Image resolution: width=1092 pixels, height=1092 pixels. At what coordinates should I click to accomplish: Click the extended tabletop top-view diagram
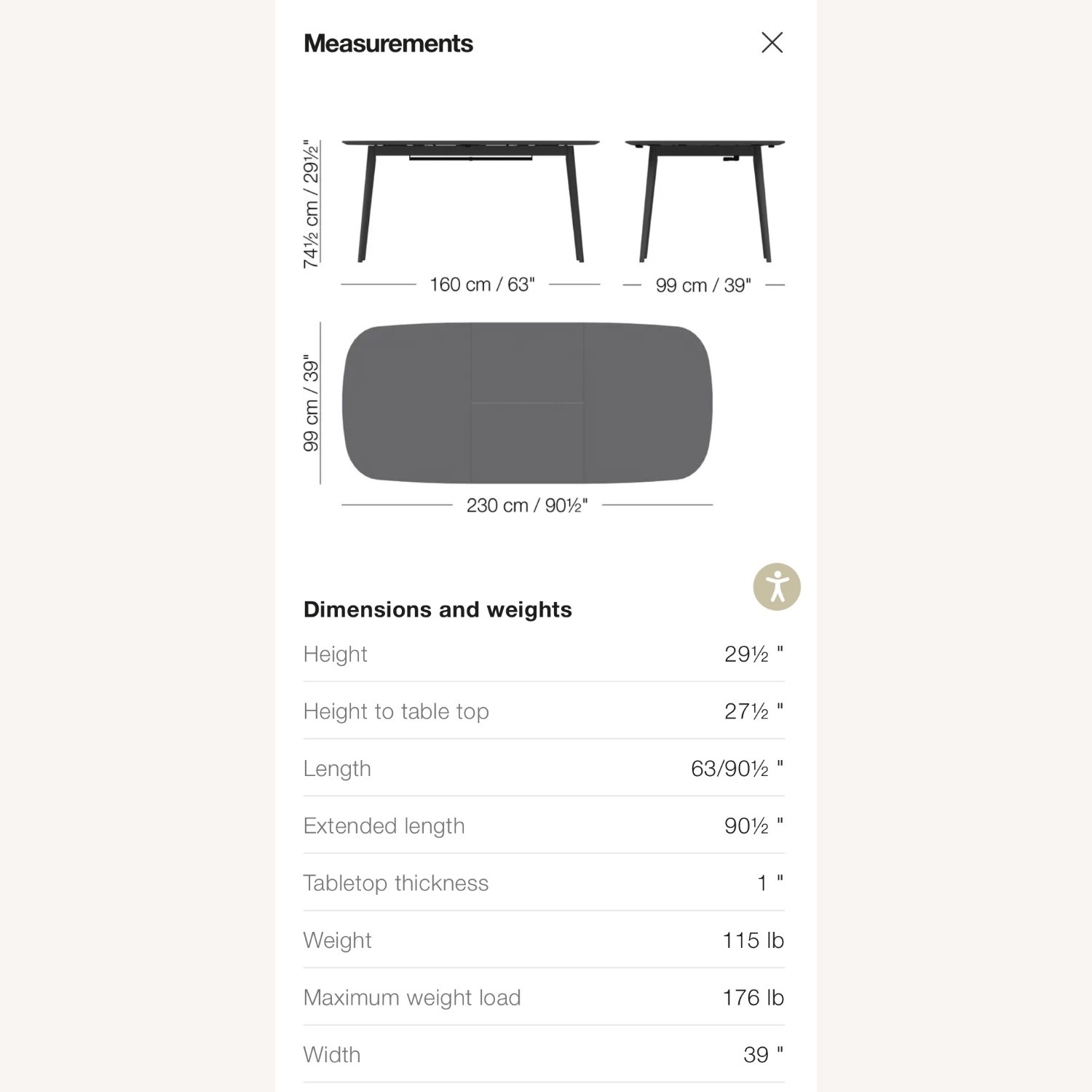[527, 403]
